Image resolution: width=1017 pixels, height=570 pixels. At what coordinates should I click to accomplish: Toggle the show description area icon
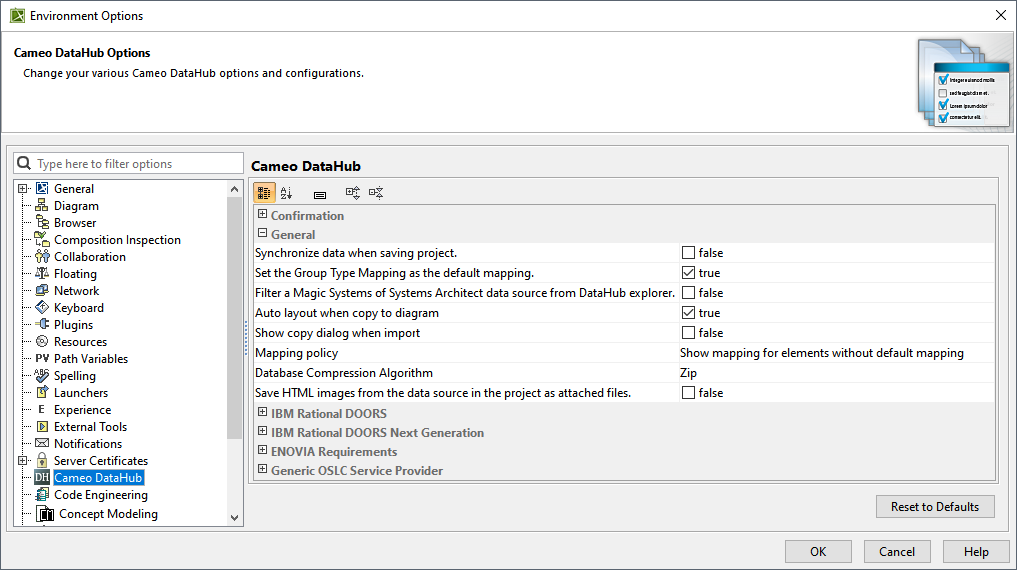click(320, 194)
